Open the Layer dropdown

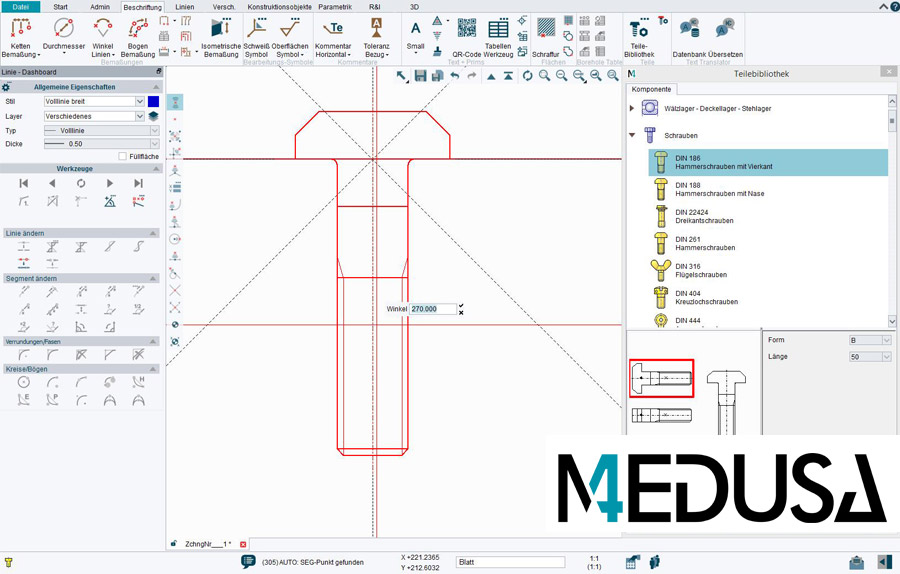click(139, 116)
